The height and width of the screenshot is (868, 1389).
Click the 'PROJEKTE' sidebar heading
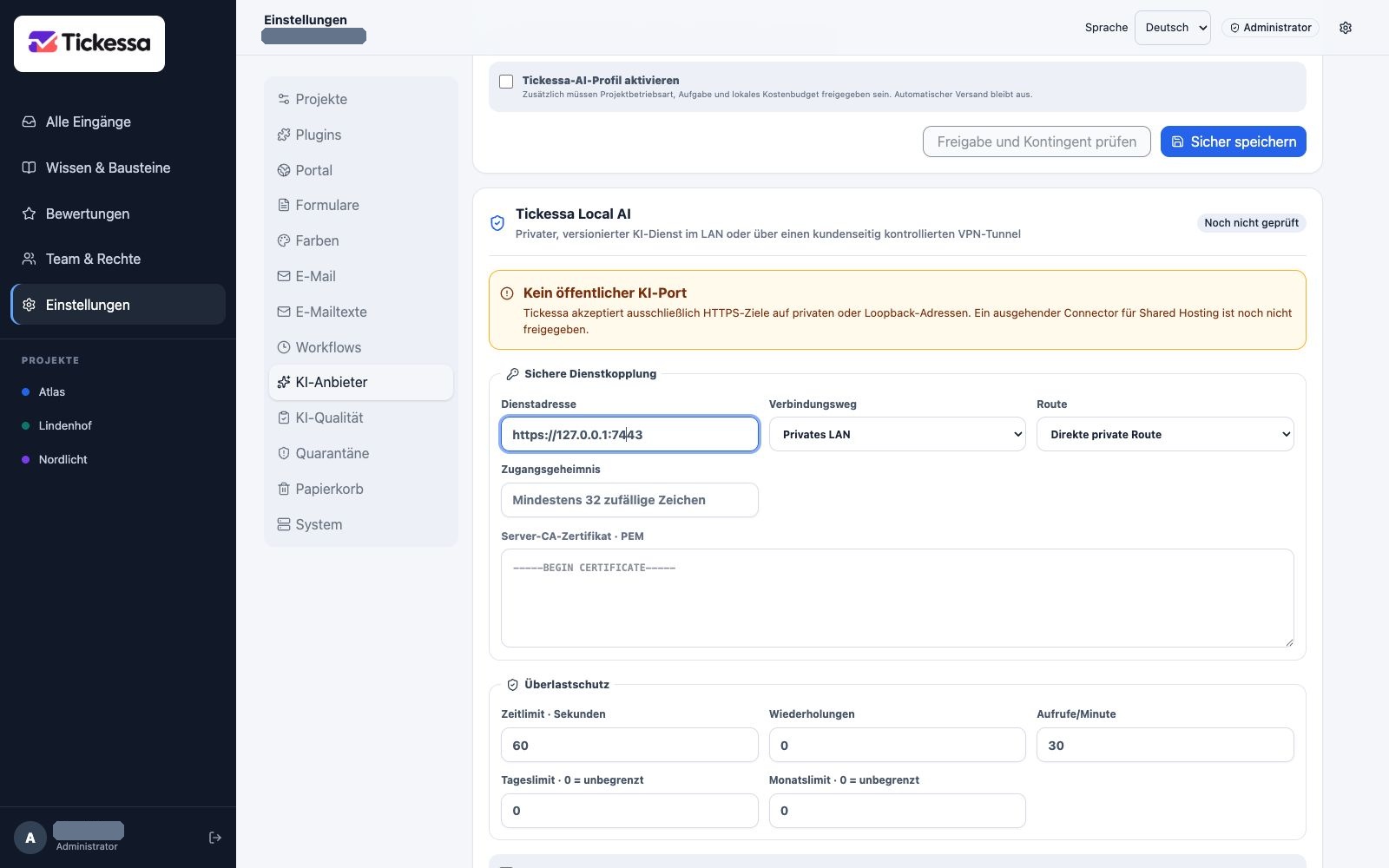click(50, 360)
